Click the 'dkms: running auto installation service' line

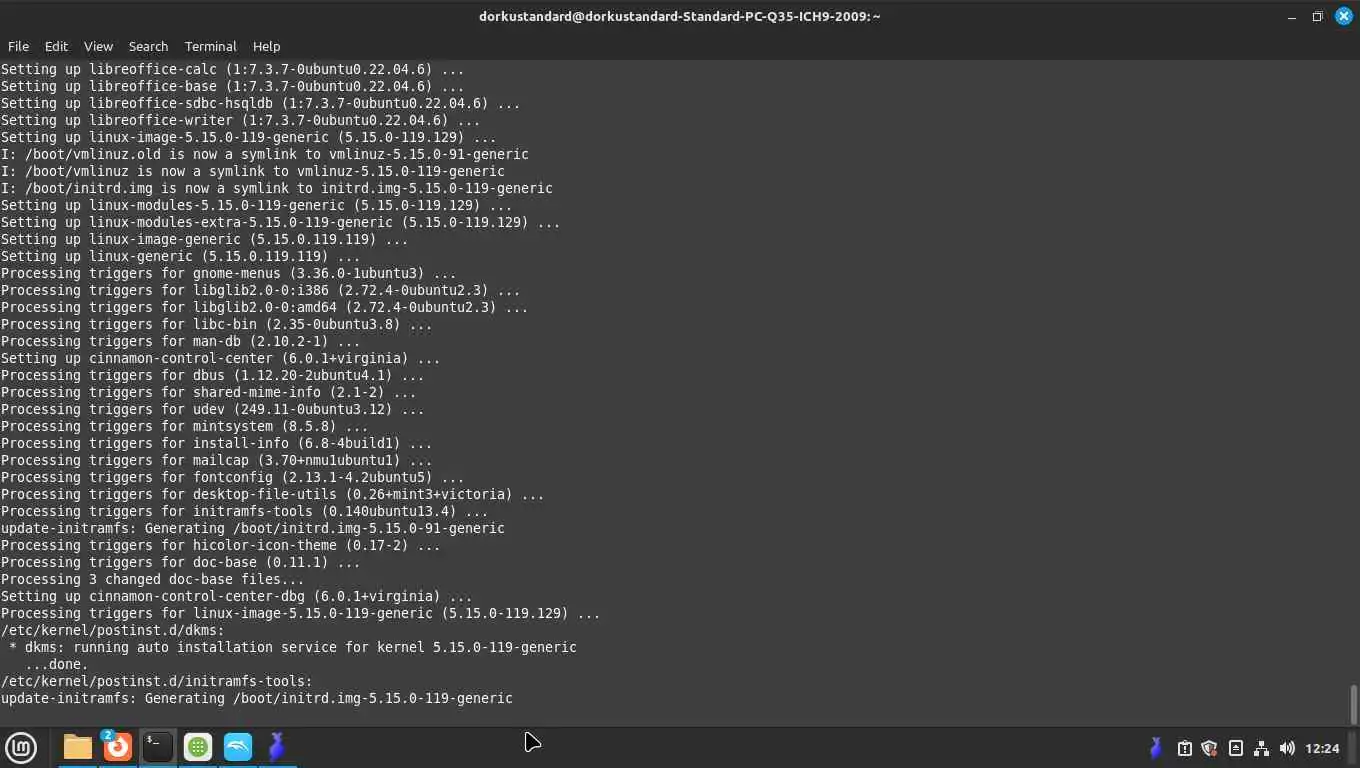(x=292, y=647)
